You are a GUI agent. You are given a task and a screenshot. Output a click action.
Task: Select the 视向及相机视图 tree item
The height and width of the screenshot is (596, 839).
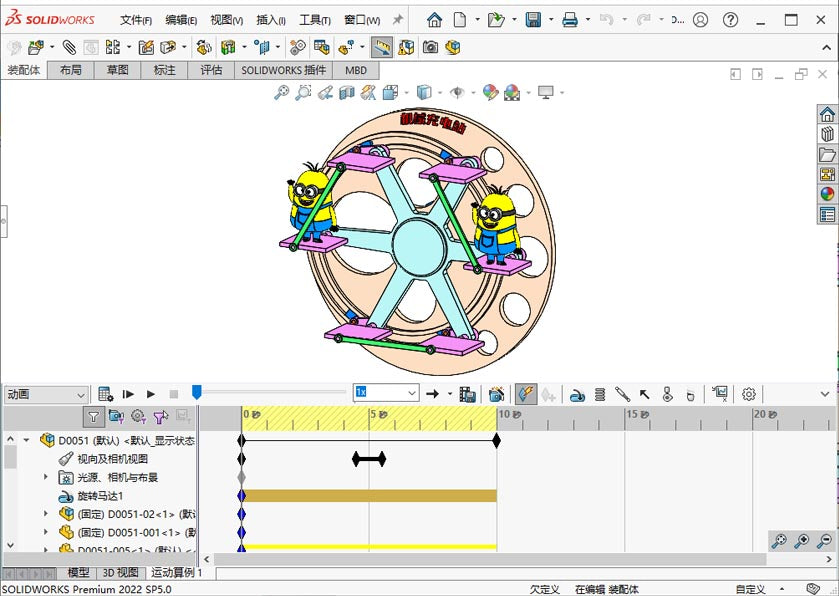pos(112,459)
